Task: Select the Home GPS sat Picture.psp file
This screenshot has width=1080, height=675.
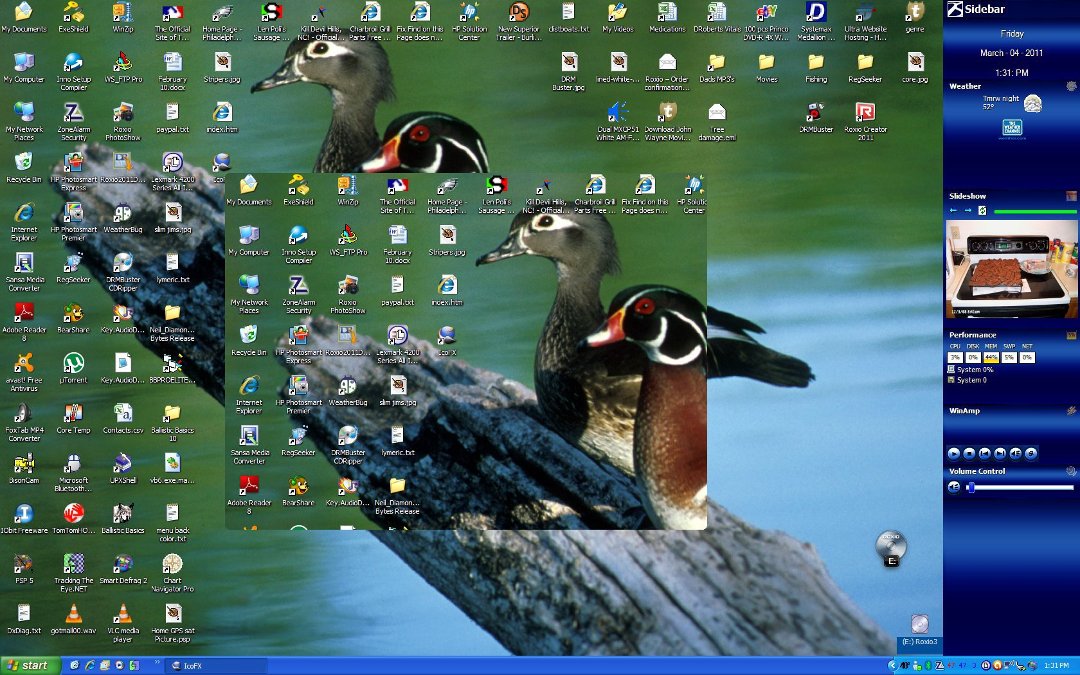Action: click(x=172, y=614)
